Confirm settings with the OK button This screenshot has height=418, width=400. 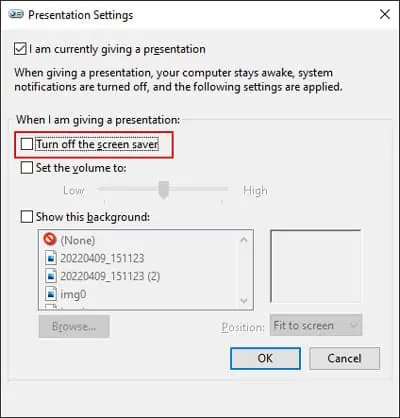pos(265,358)
